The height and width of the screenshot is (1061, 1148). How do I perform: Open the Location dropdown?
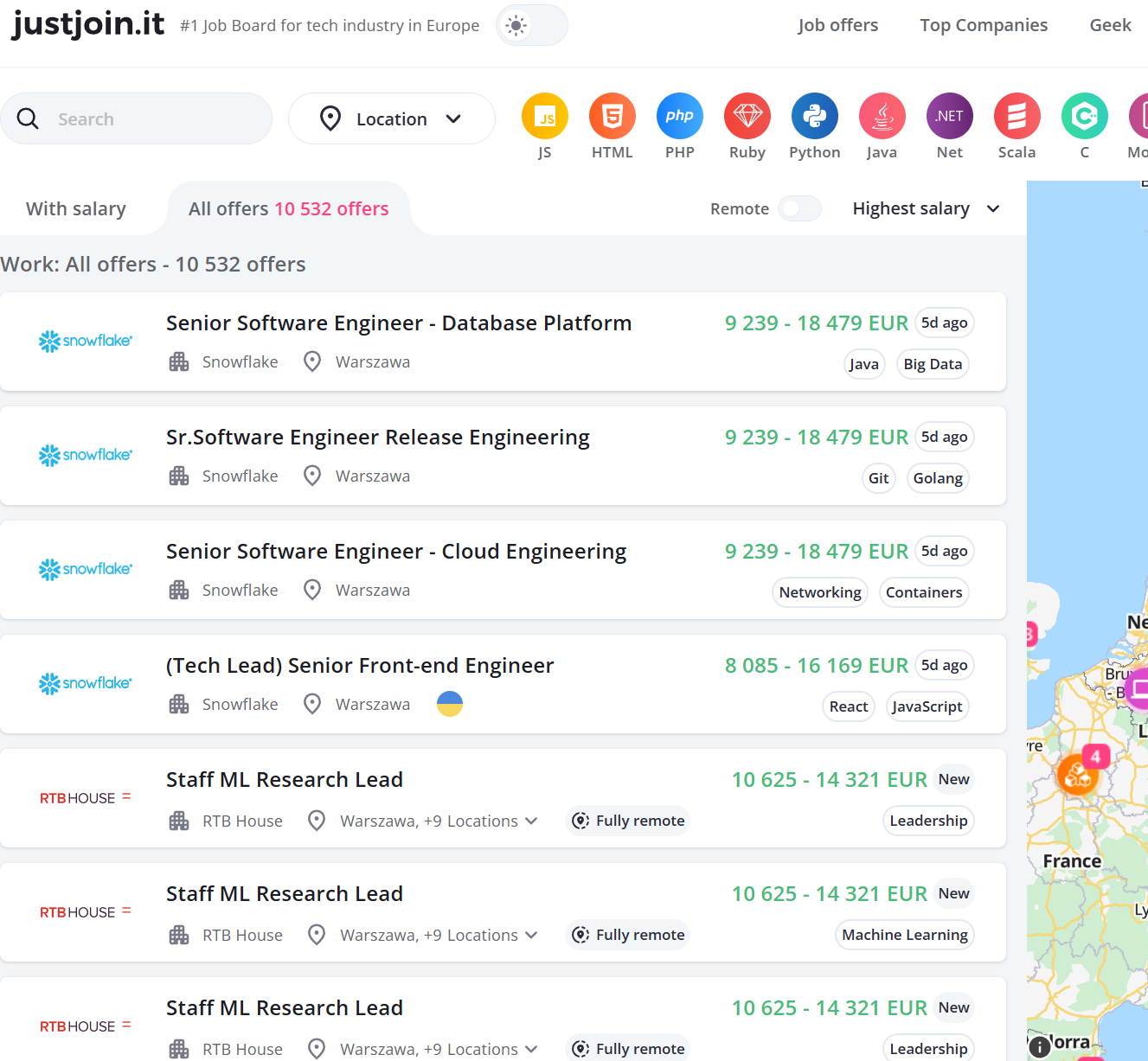tap(392, 118)
